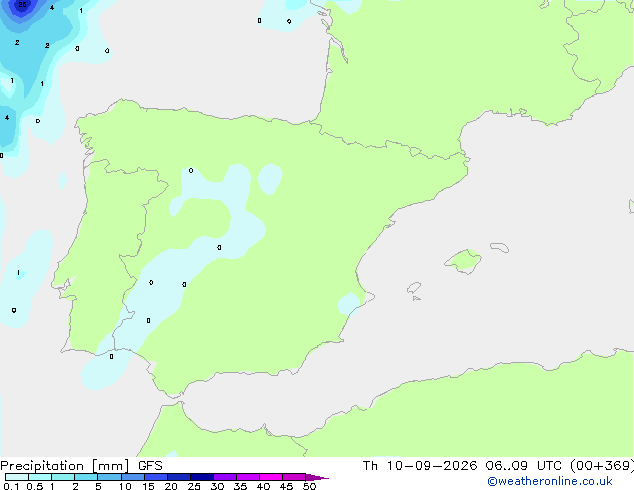Select the 5–10 mm legend color box
Image resolution: width=634 pixels, height=490 pixels.
[109, 477]
